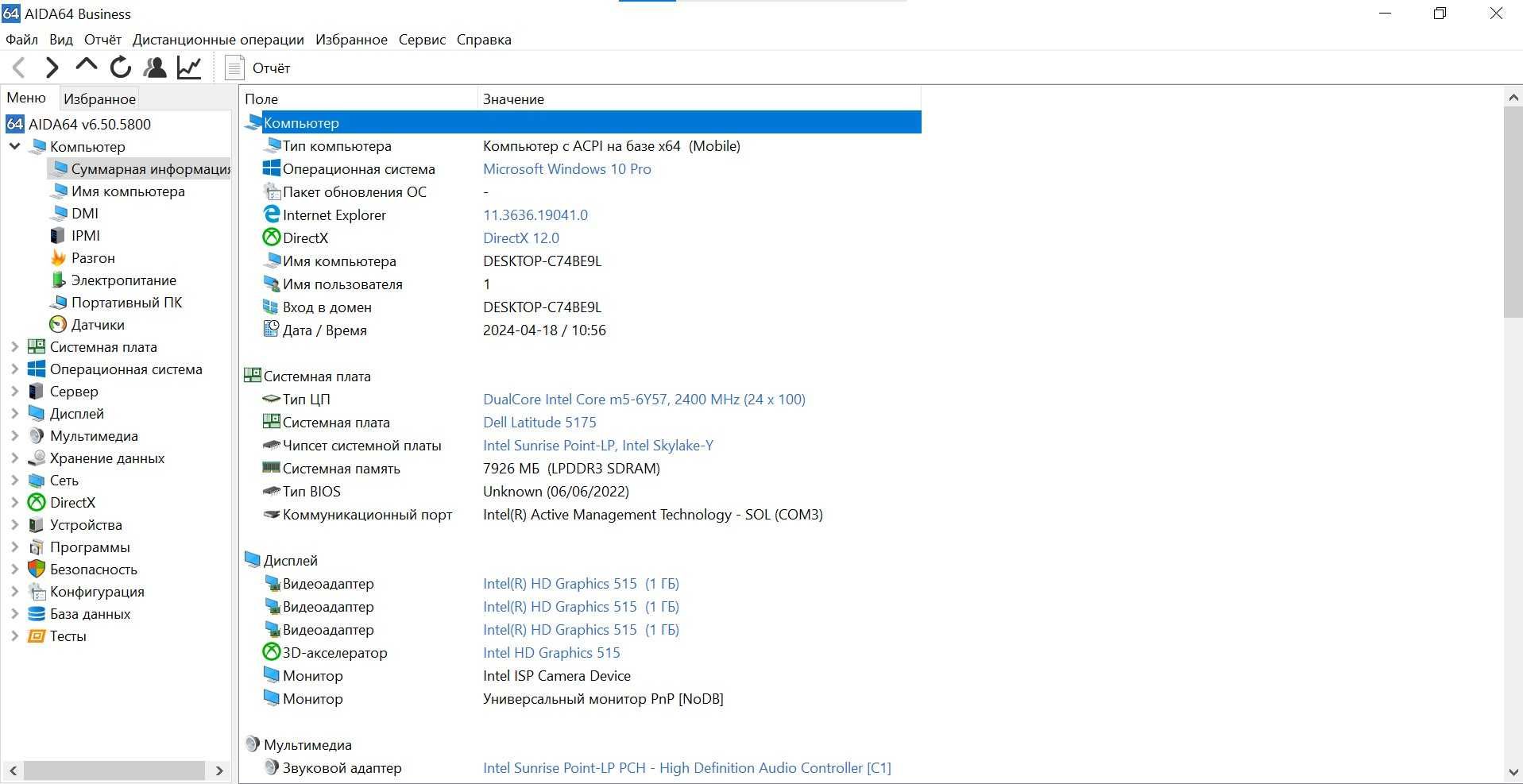Viewport: 1523px width, 784px height.
Task: Switch to the Меню tab
Action: coord(26,98)
